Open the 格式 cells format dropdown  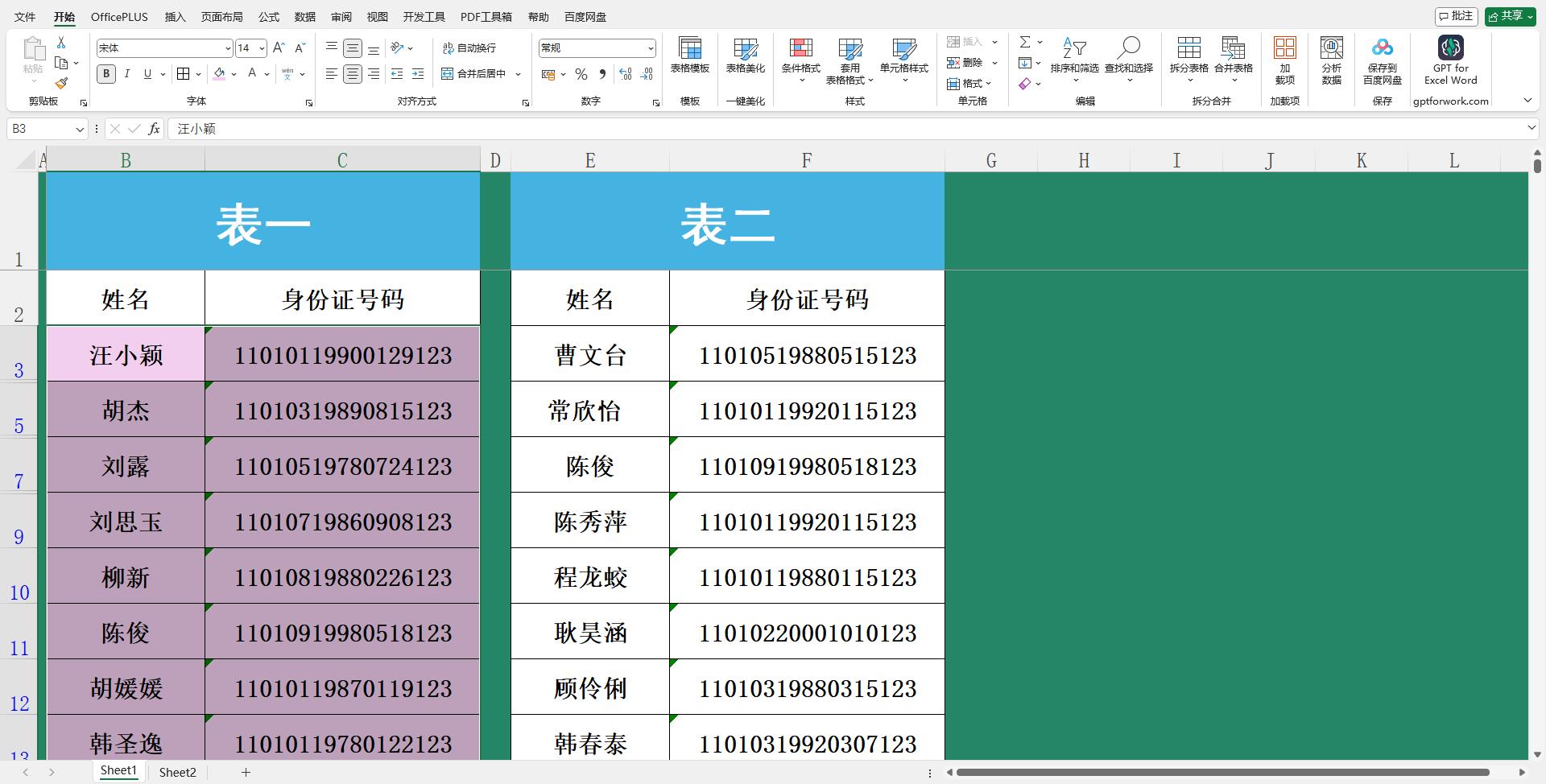pos(969,84)
